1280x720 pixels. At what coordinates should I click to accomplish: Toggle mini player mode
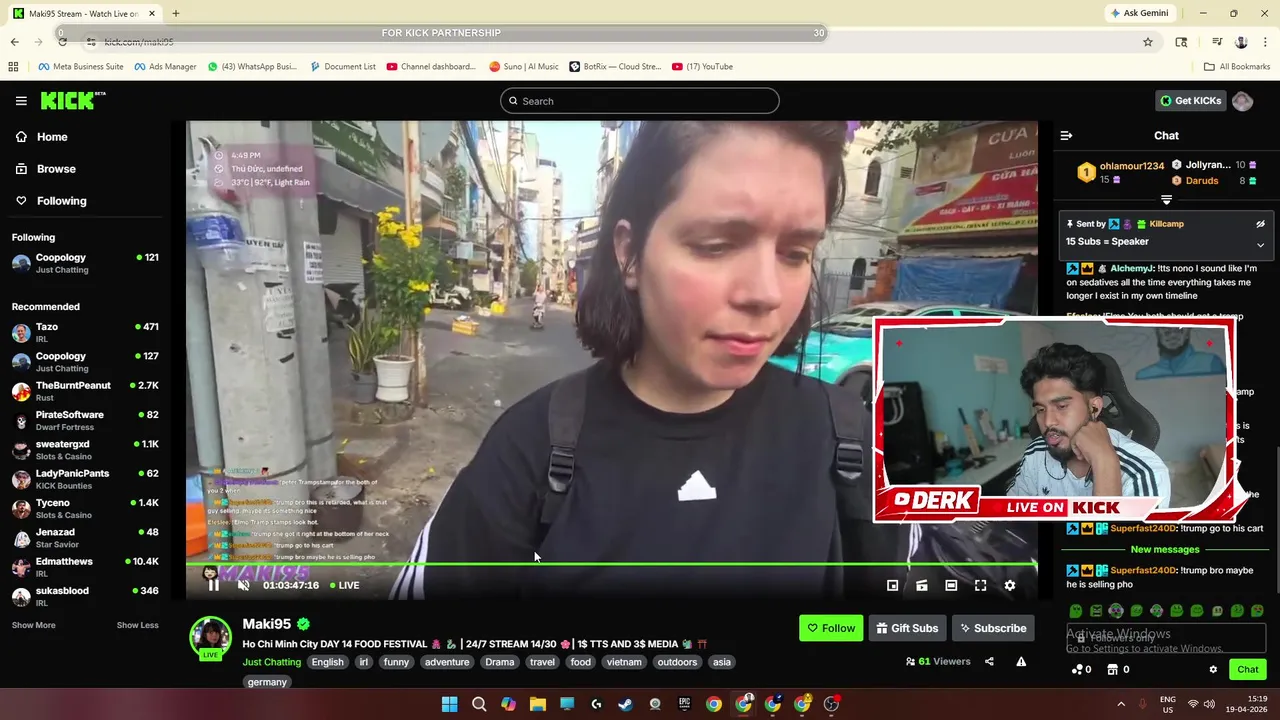(893, 585)
